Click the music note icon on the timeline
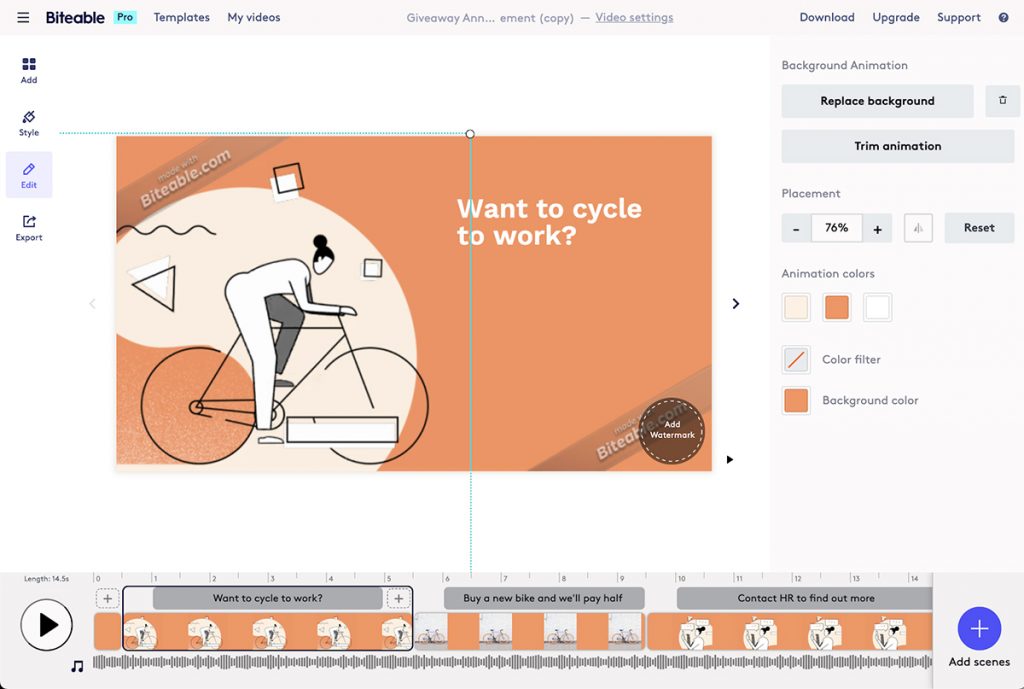Viewport: 1024px width, 689px height. click(x=80, y=664)
